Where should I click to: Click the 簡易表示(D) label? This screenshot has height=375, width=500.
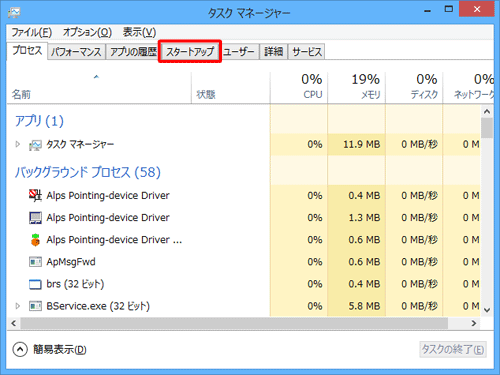[60, 349]
